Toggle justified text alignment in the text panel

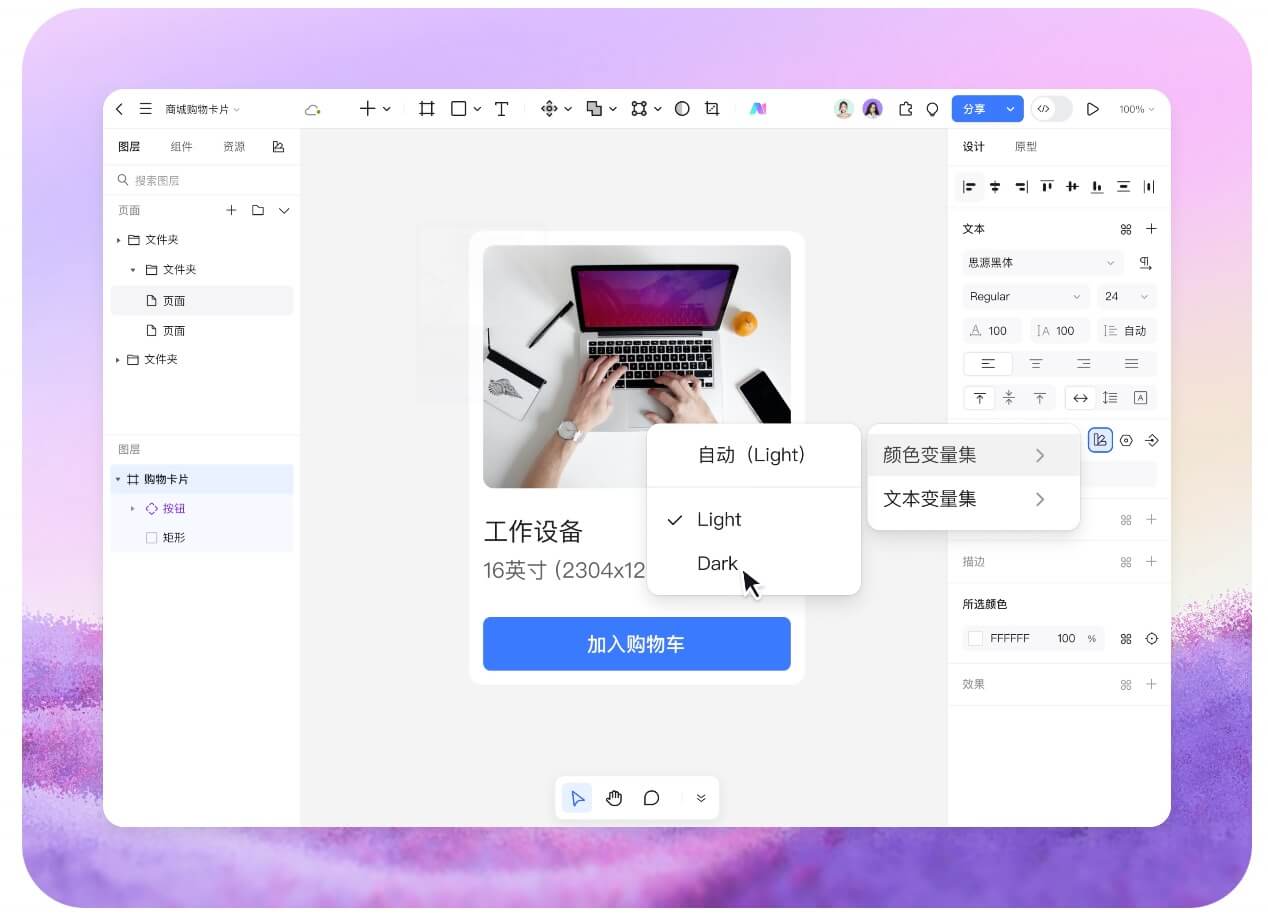(x=1131, y=363)
